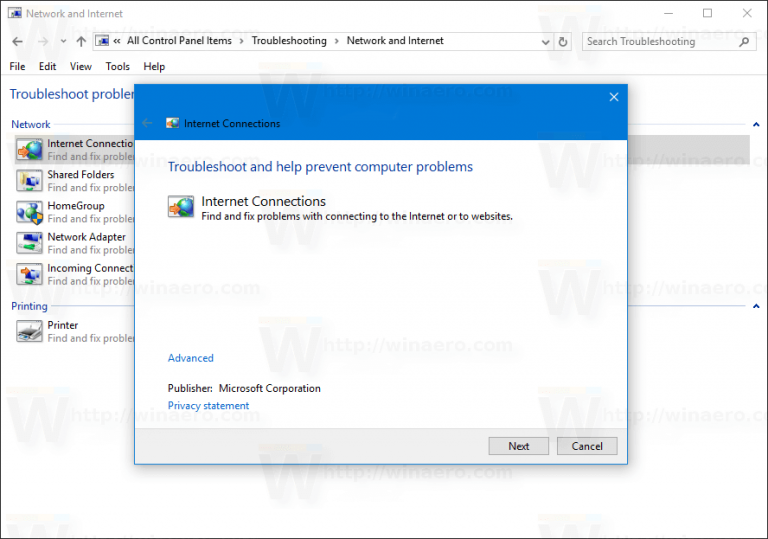Open the Advanced link
Image resolution: width=768 pixels, height=539 pixels.
pyautogui.click(x=191, y=358)
